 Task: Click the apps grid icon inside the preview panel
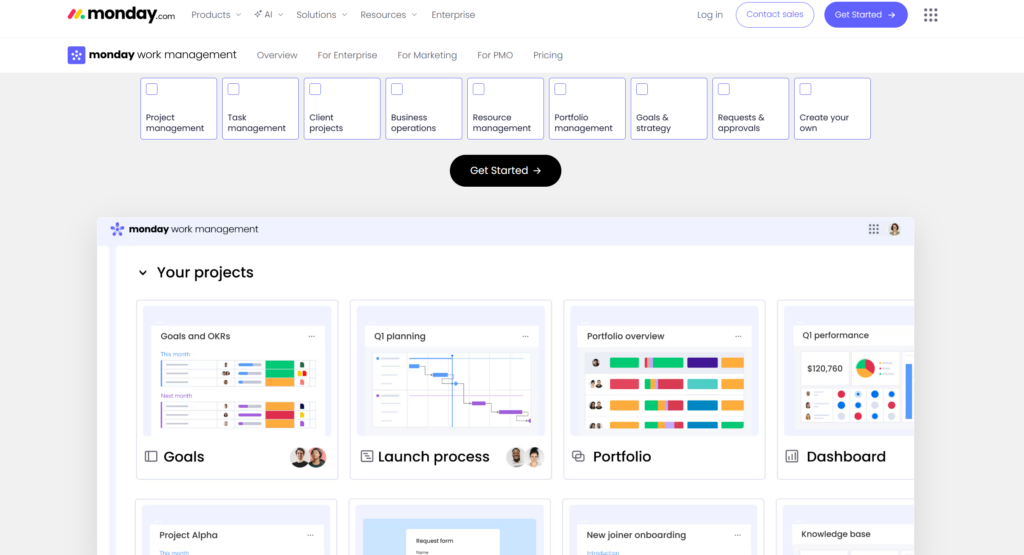(x=874, y=229)
